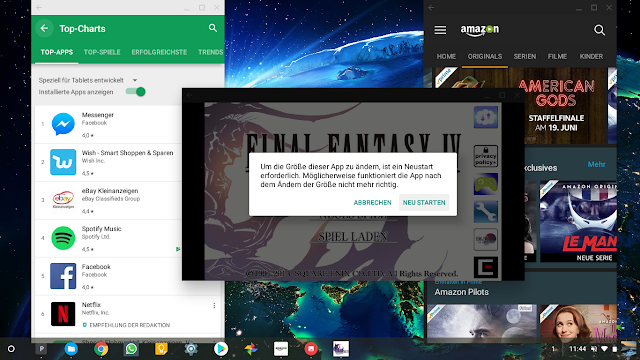Click 'Wish - Smart Shoppen & Sparen' title
Viewport: 640px width, 360px height.
click(x=127, y=153)
